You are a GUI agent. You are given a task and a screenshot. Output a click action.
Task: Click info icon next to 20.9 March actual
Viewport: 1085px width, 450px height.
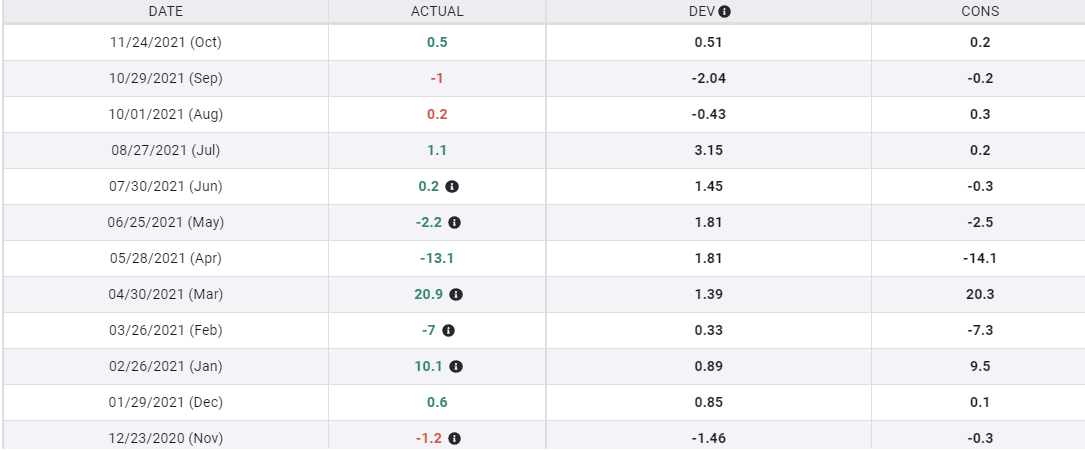[x=456, y=294]
